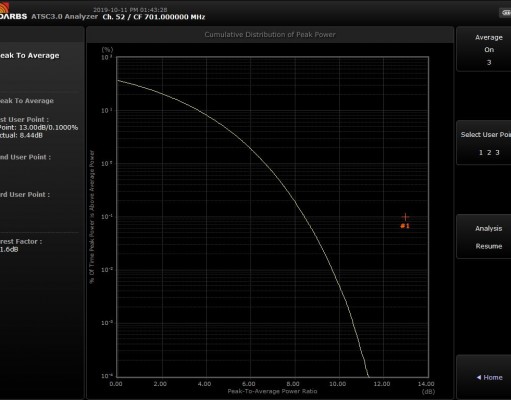The width and height of the screenshot is (511, 400).
Task: Click the Peak To Average panel header
Action: click(30, 55)
